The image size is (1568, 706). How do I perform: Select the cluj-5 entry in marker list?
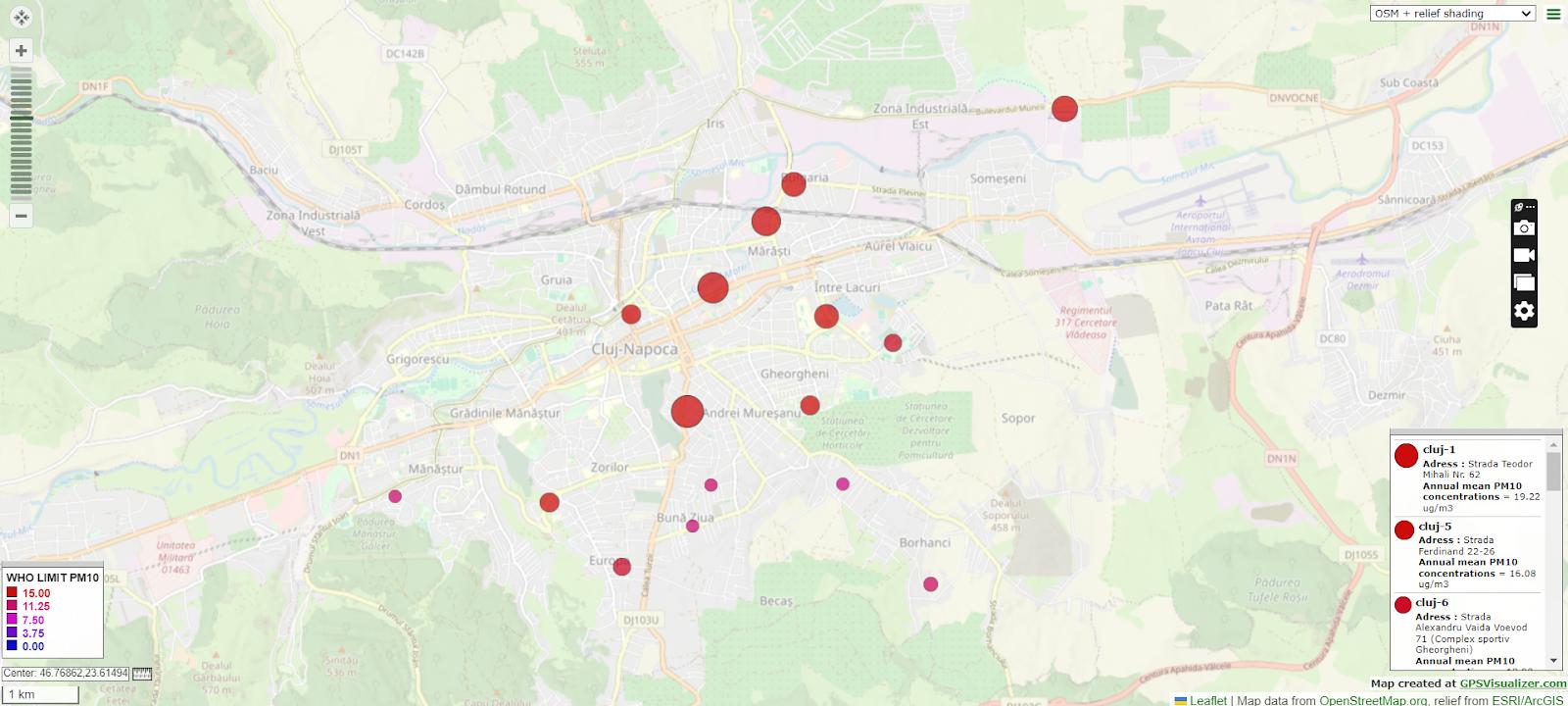(1435, 527)
